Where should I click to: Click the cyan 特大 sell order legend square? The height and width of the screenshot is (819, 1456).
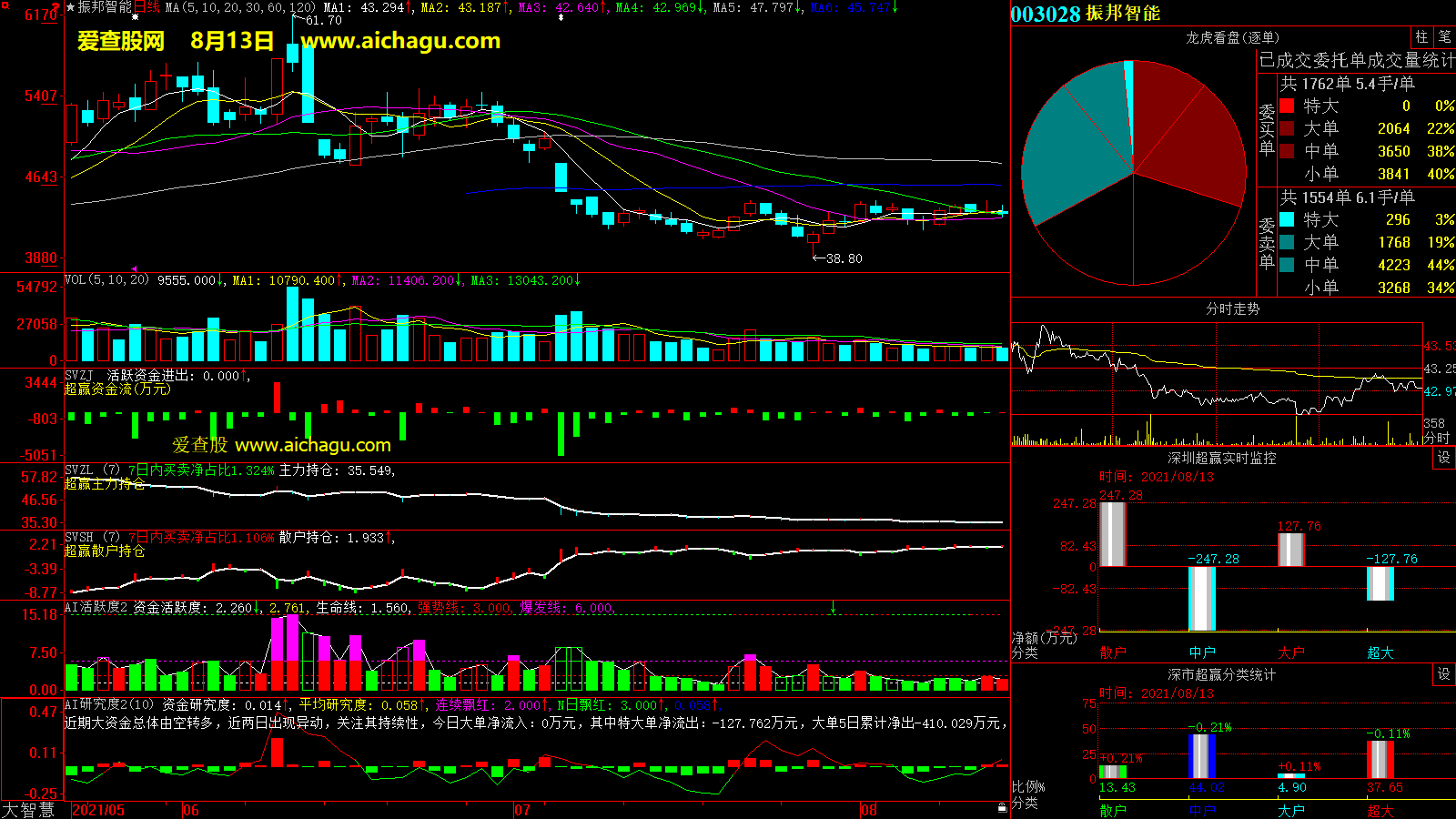click(1287, 219)
